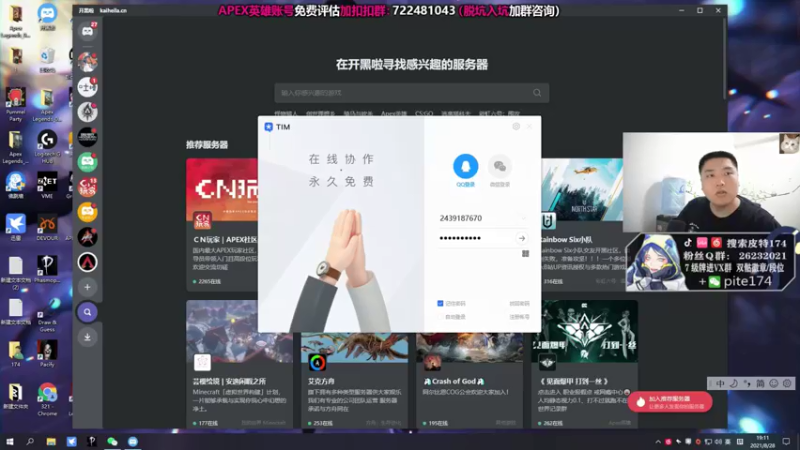The height and width of the screenshot is (450, 800).
Task: Select the CS:GO category tag
Action: (x=424, y=113)
